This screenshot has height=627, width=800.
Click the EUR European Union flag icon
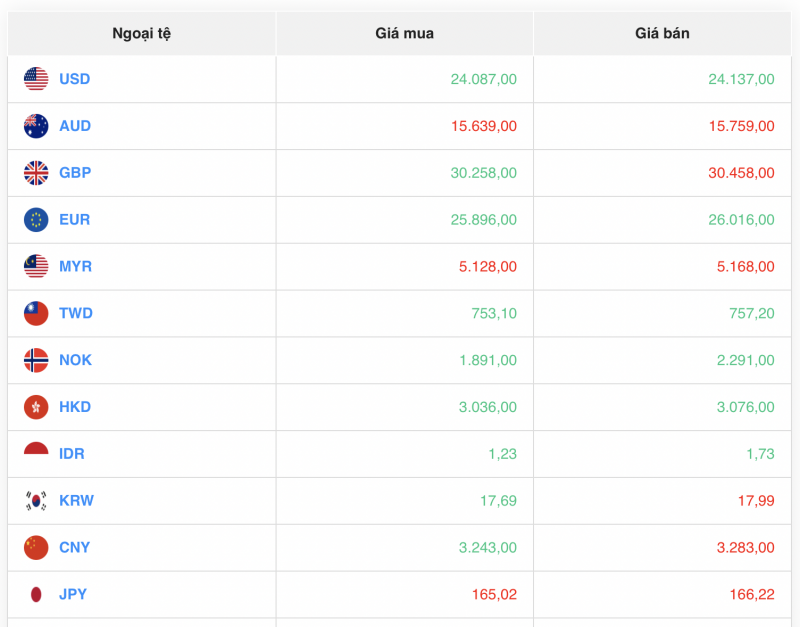point(36,220)
